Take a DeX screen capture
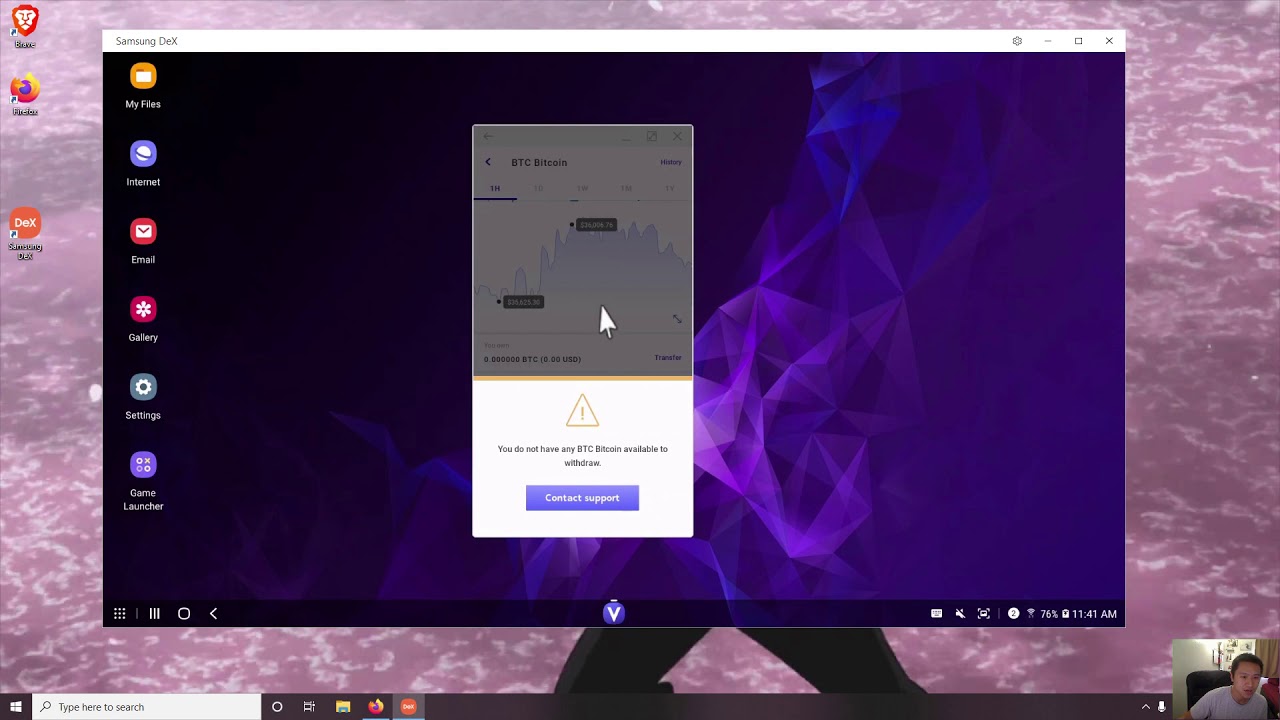Screen dimensions: 1280x720 [984, 614]
